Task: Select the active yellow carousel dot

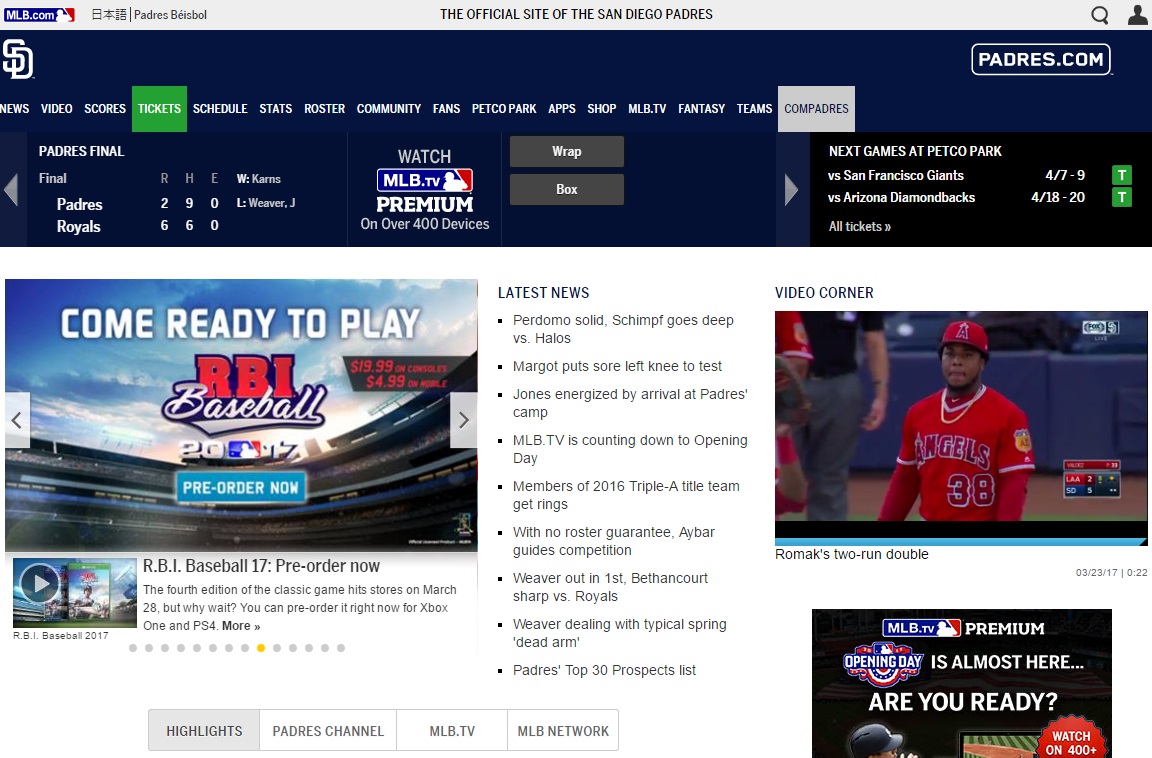Action: 261,648
